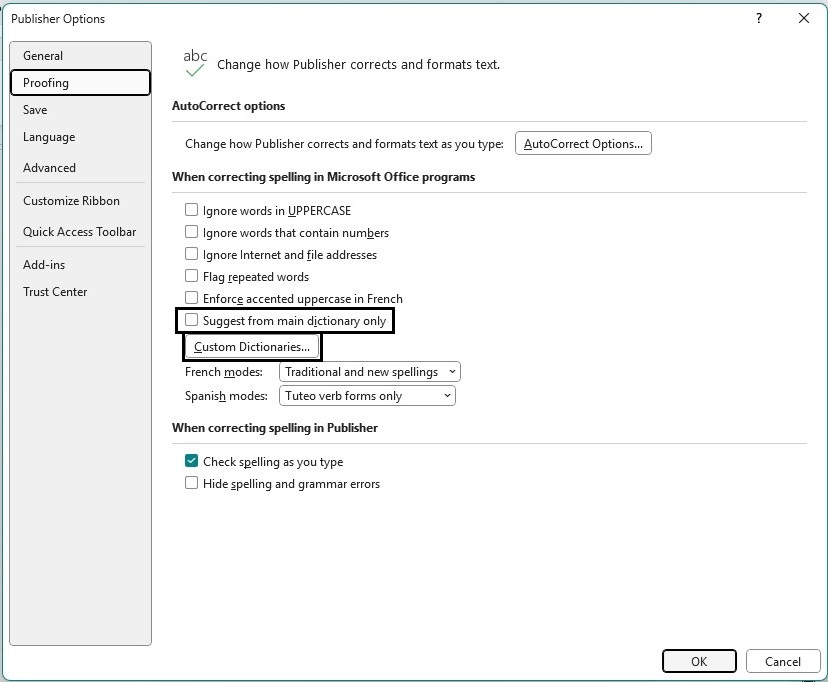This screenshot has height=682, width=828.
Task: Check Suggest from main dictionary only
Action: point(192,321)
